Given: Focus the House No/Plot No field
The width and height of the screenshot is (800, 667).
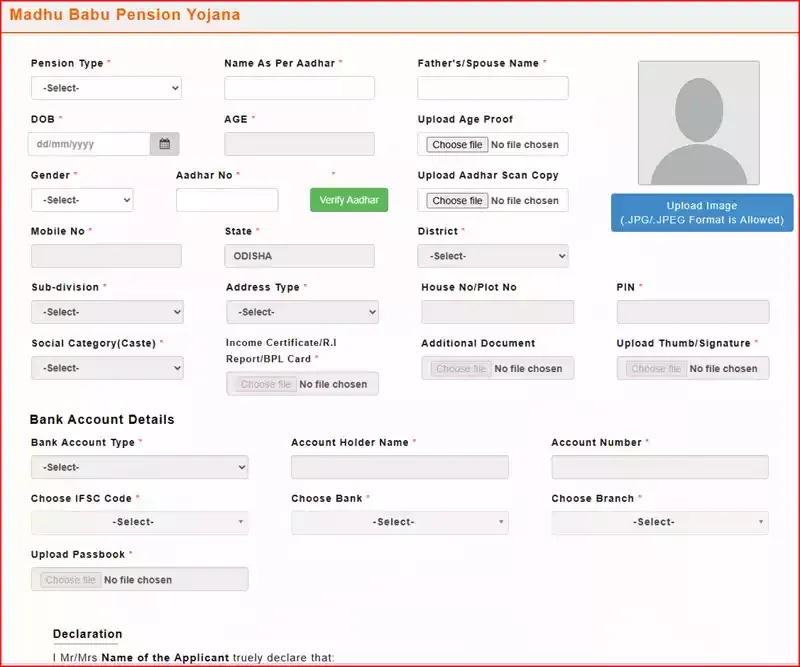Looking at the screenshot, I should (497, 312).
